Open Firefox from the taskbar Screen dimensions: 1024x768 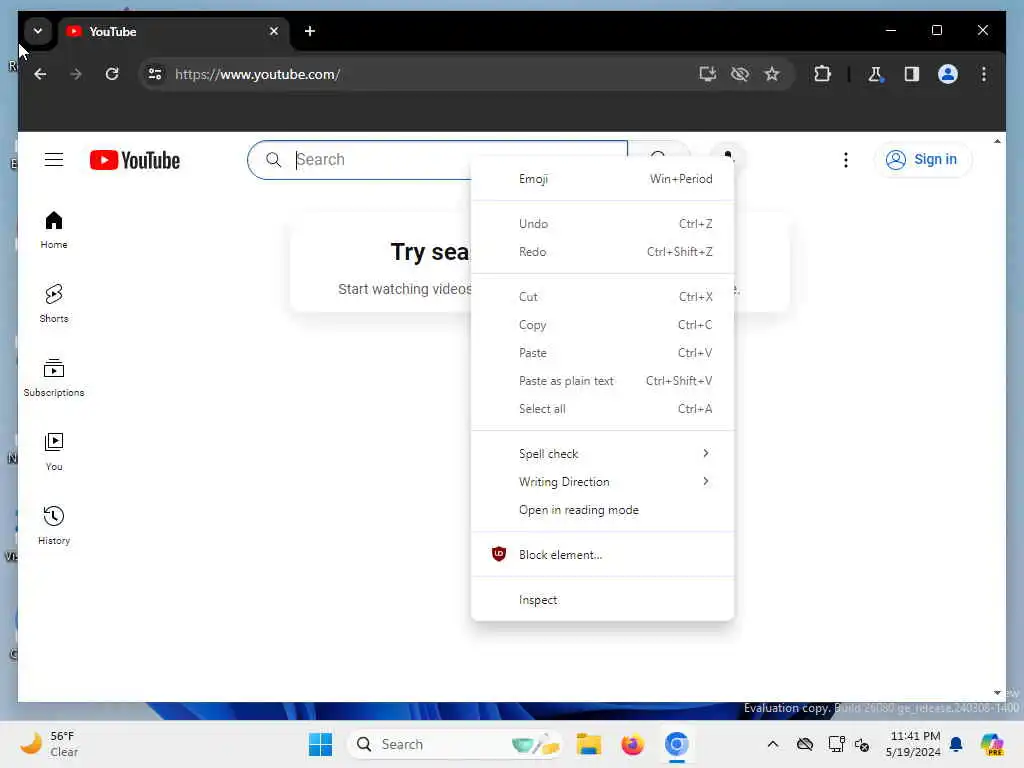click(632, 744)
